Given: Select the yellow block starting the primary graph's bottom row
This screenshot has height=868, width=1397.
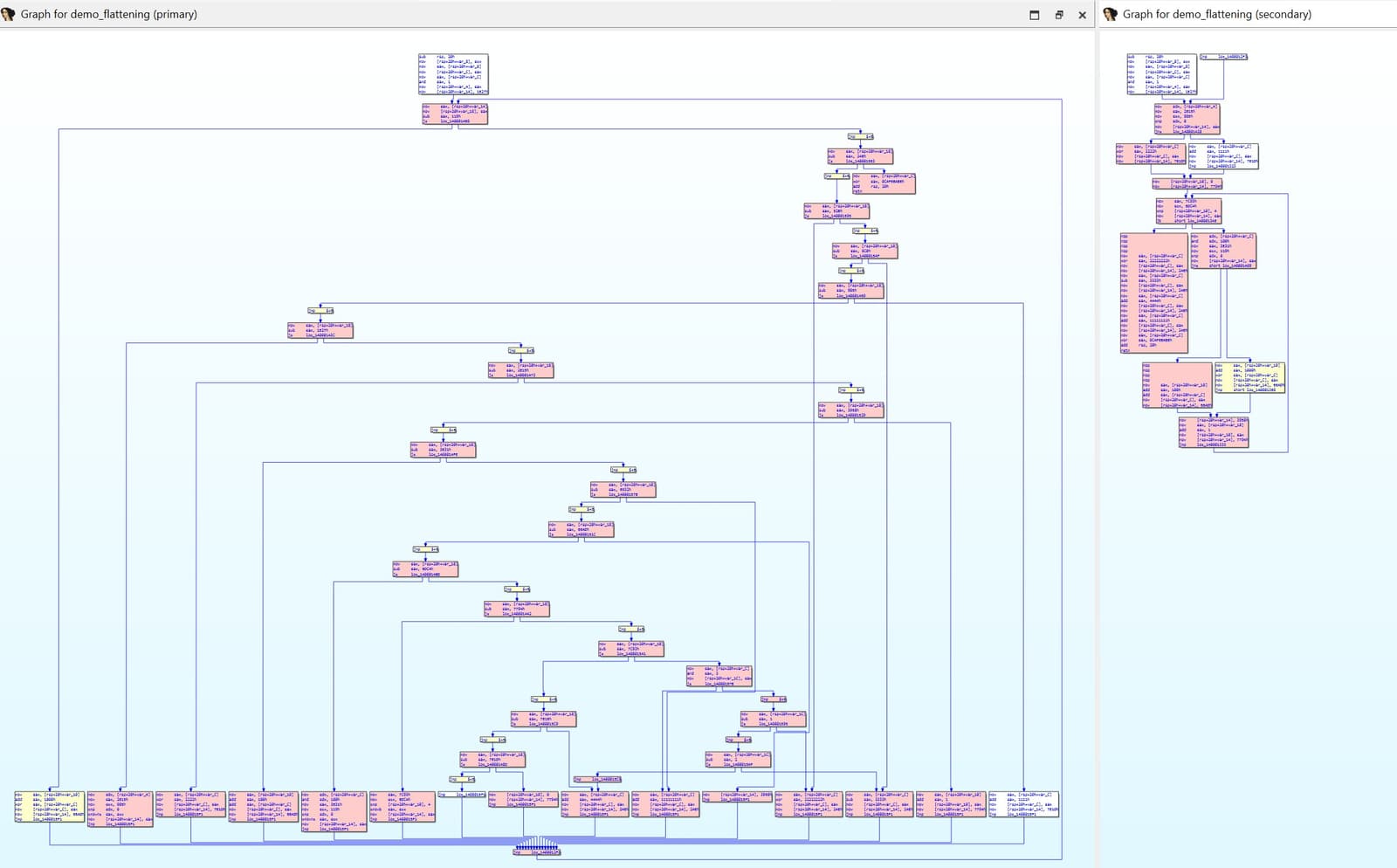Looking at the screenshot, I should (x=50, y=807).
